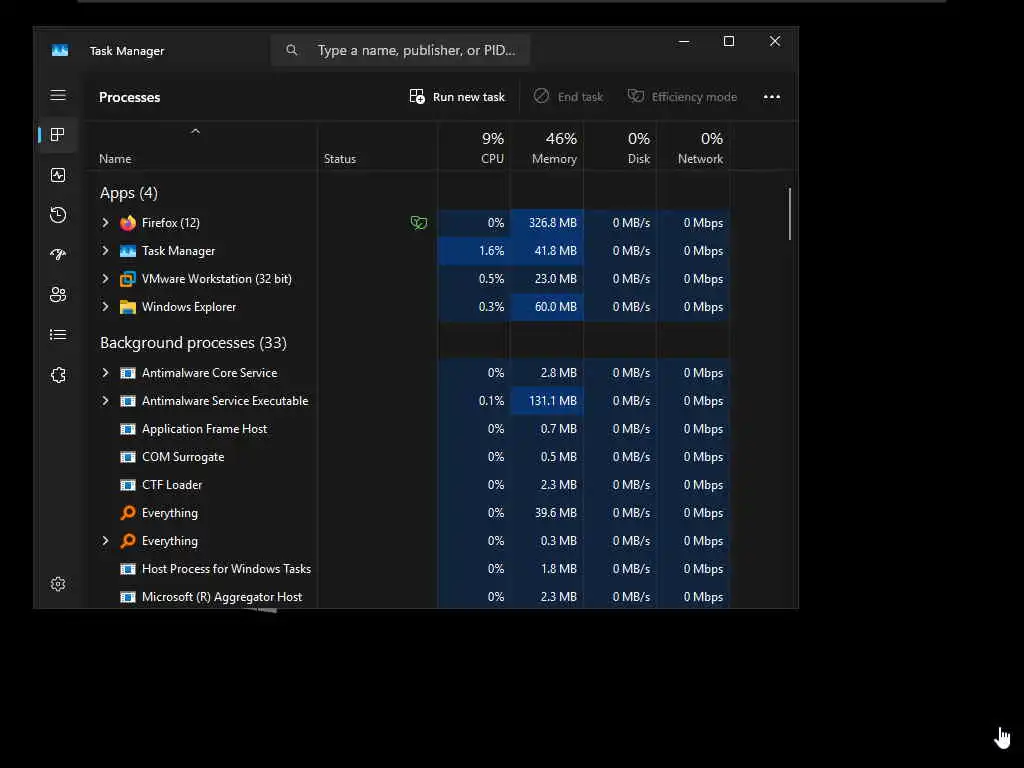The width and height of the screenshot is (1024, 768).
Task: Click the Windows Explorer folder icon
Action: (128, 307)
